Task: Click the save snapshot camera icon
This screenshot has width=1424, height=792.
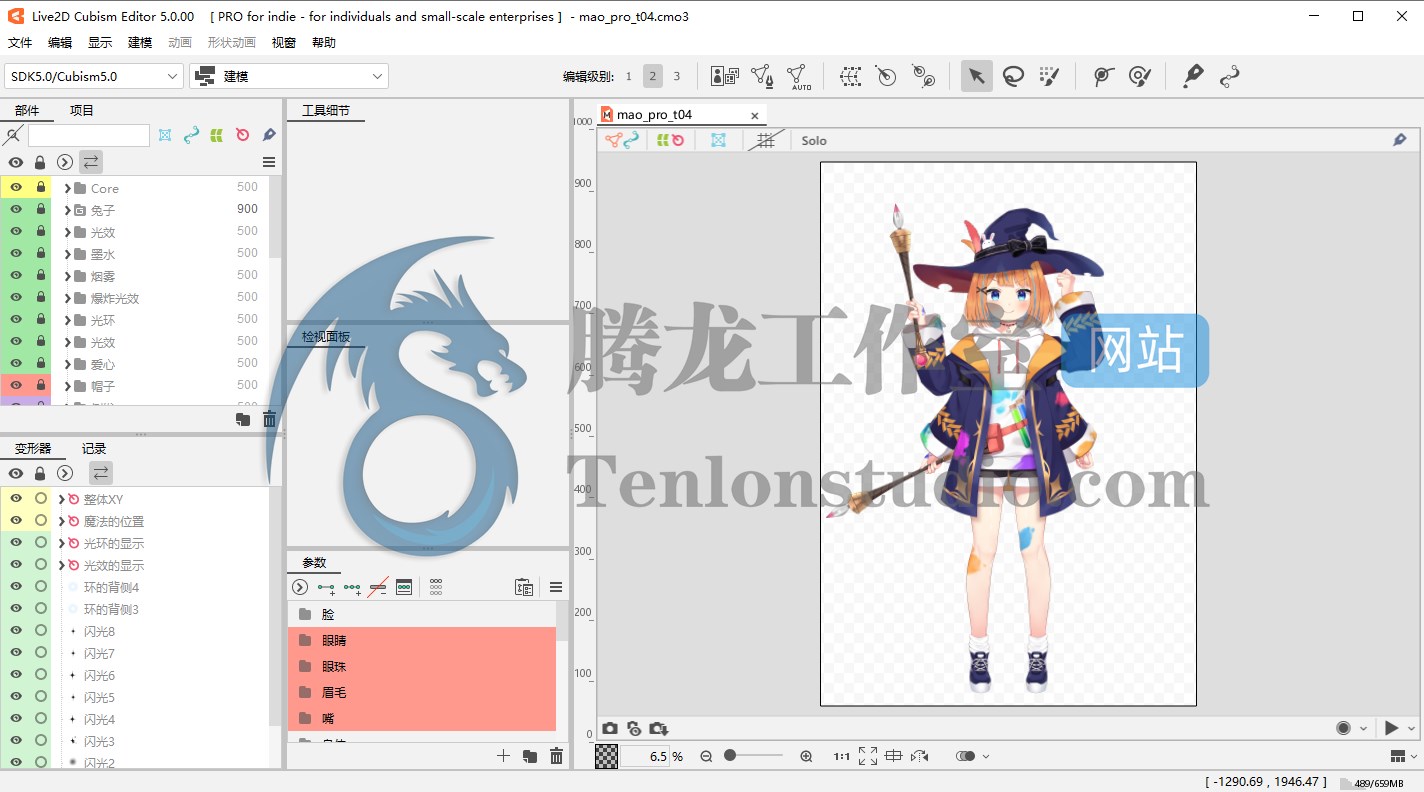Action: (x=659, y=728)
